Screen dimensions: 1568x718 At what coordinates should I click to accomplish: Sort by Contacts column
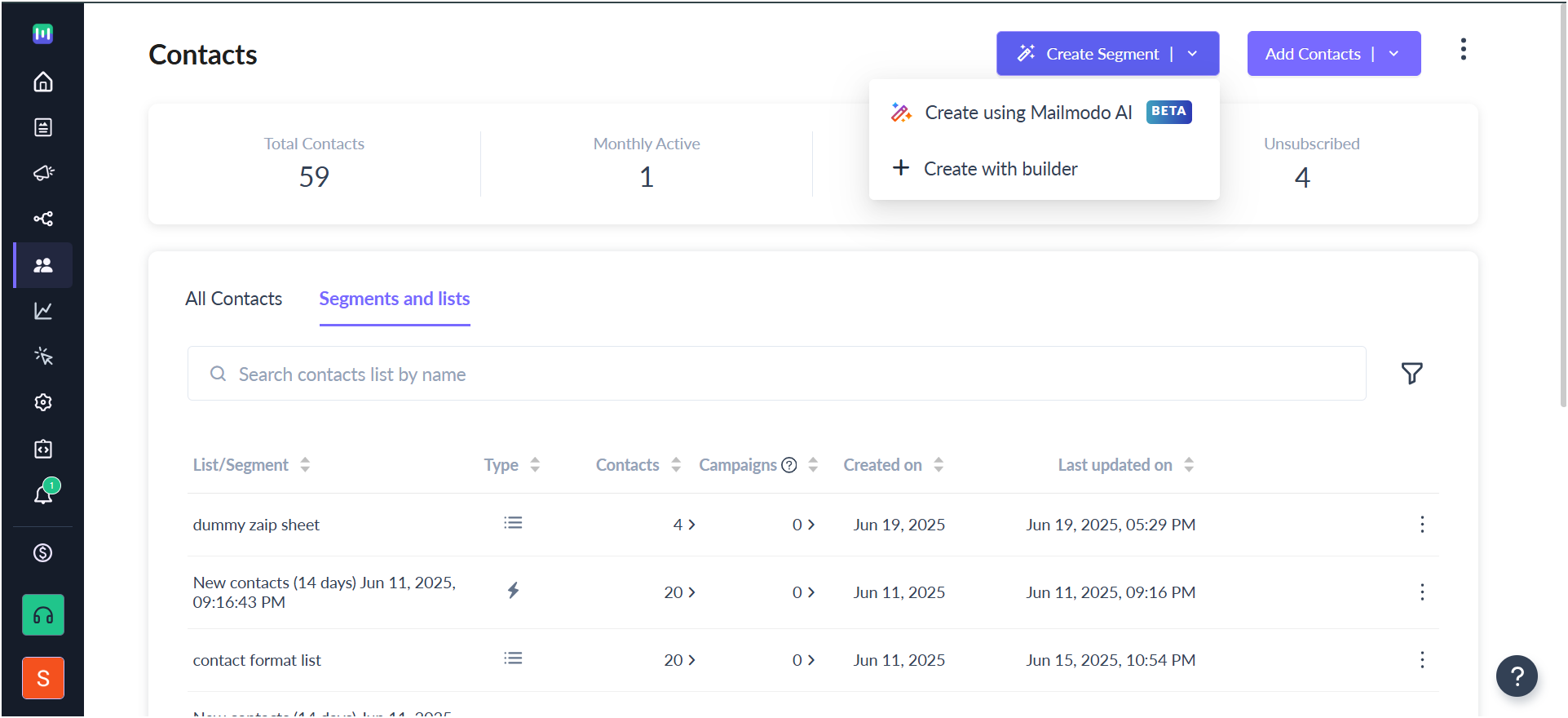click(676, 465)
